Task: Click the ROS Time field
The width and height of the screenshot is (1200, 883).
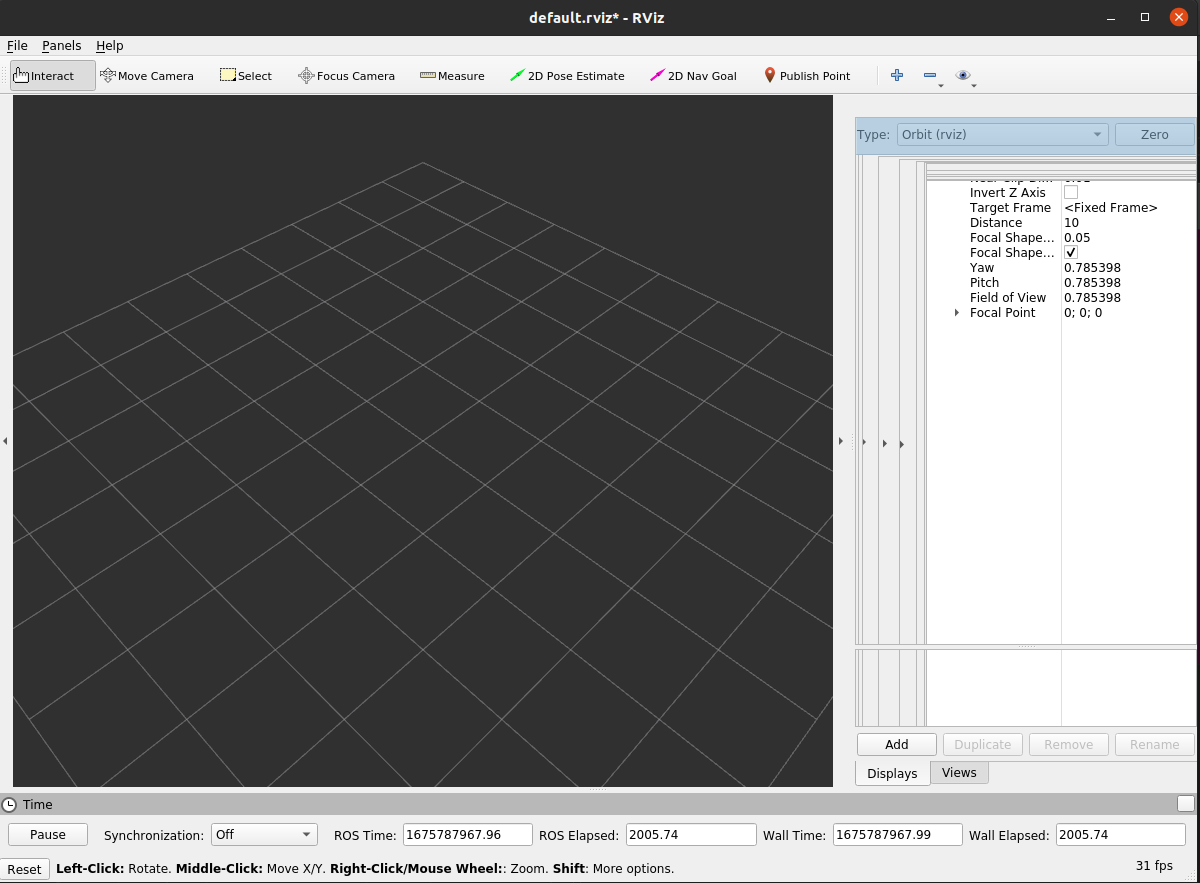Action: click(x=468, y=835)
